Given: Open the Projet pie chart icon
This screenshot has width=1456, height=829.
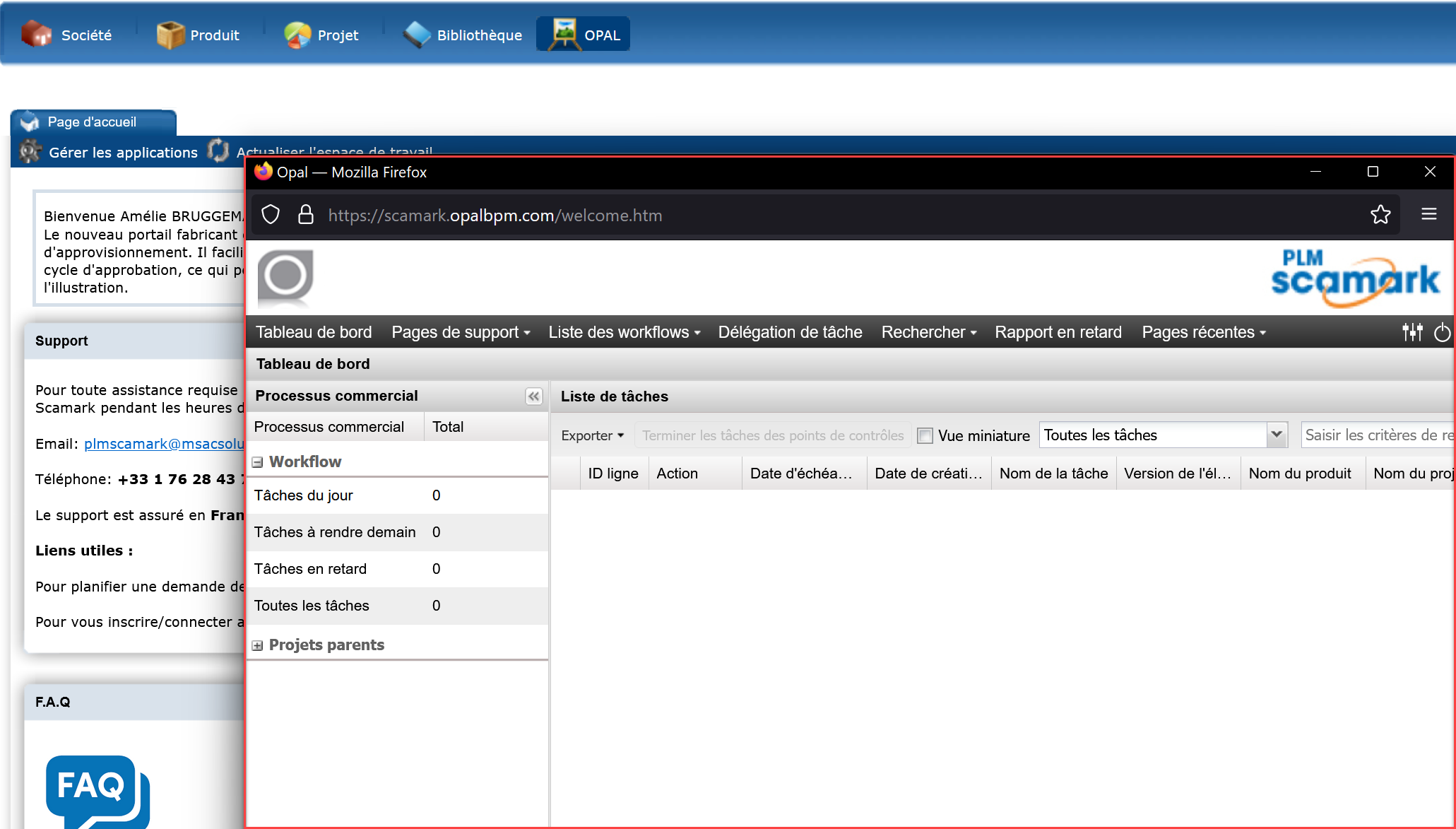Looking at the screenshot, I should pos(297,35).
